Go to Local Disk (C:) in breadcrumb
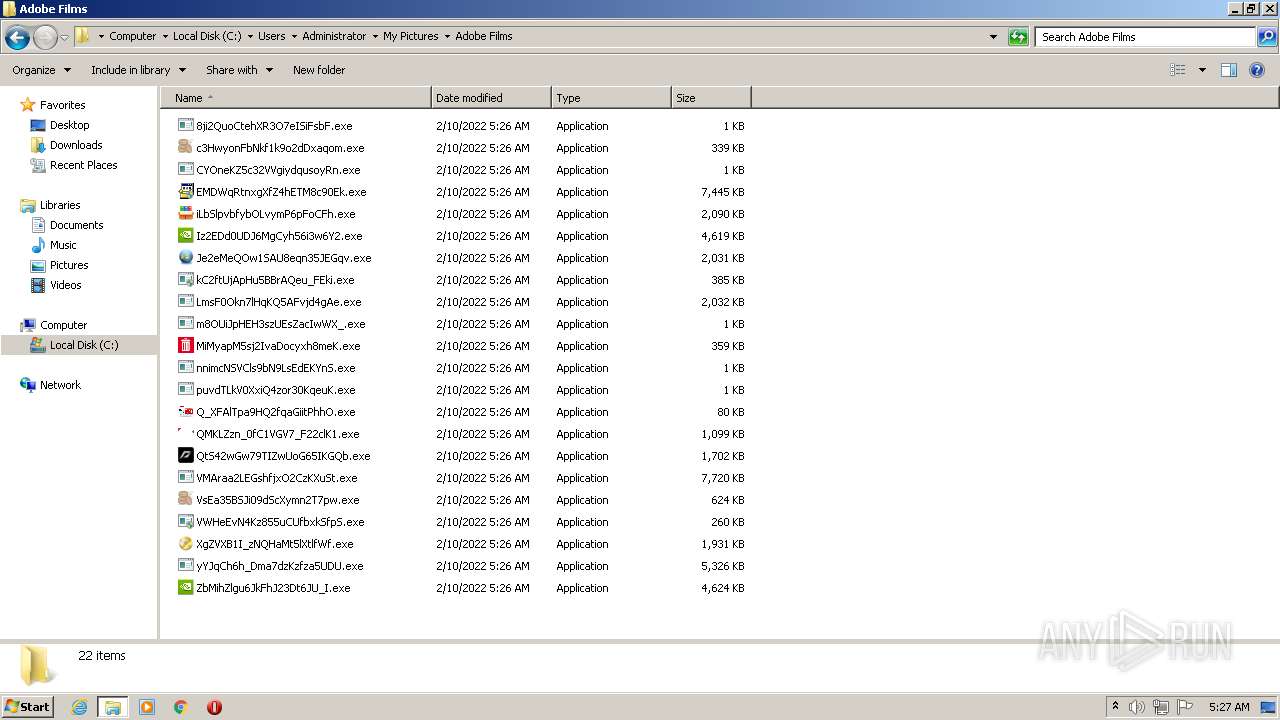The height and width of the screenshot is (720, 1280). [207, 36]
